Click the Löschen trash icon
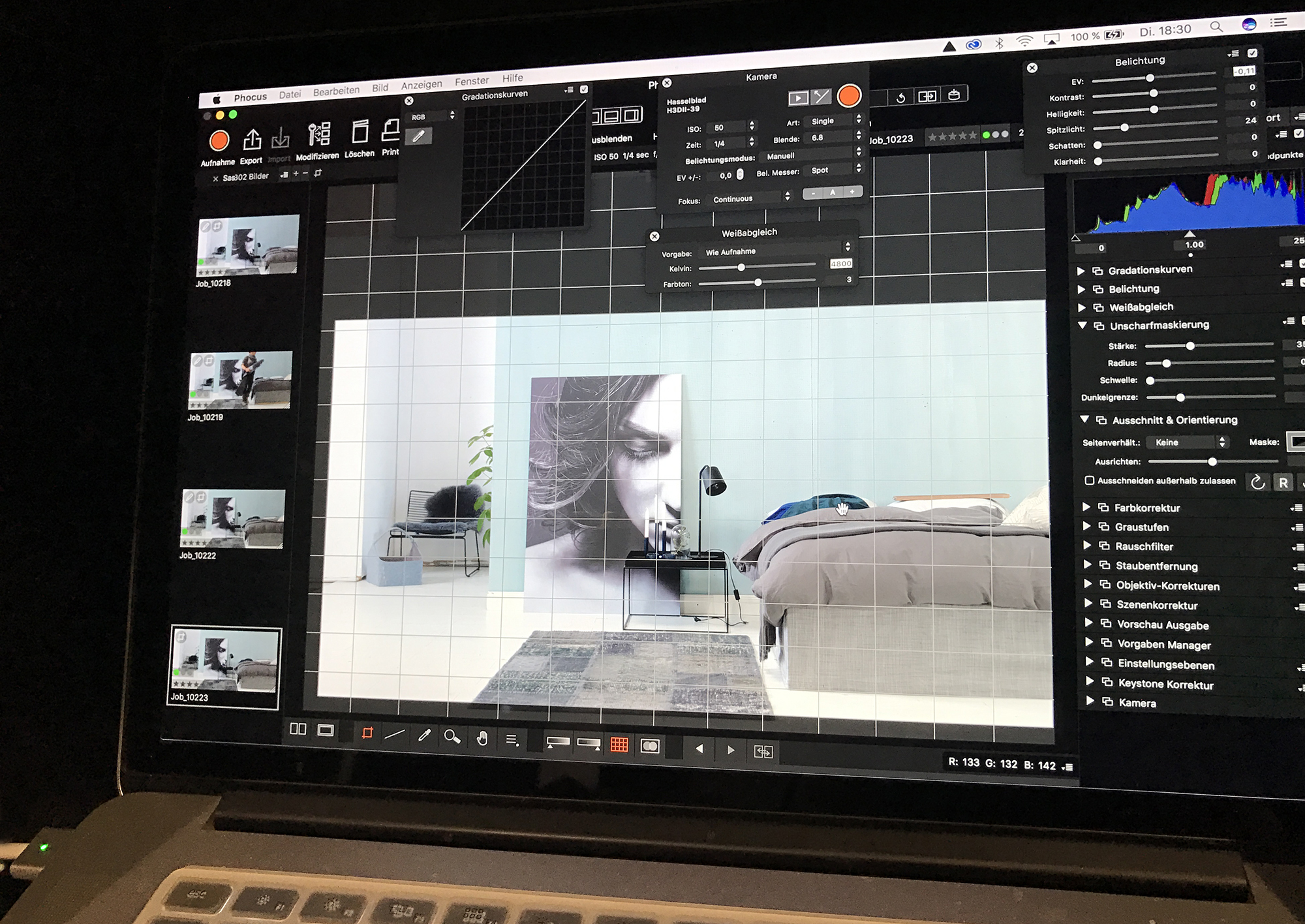1305x924 pixels. tap(360, 132)
